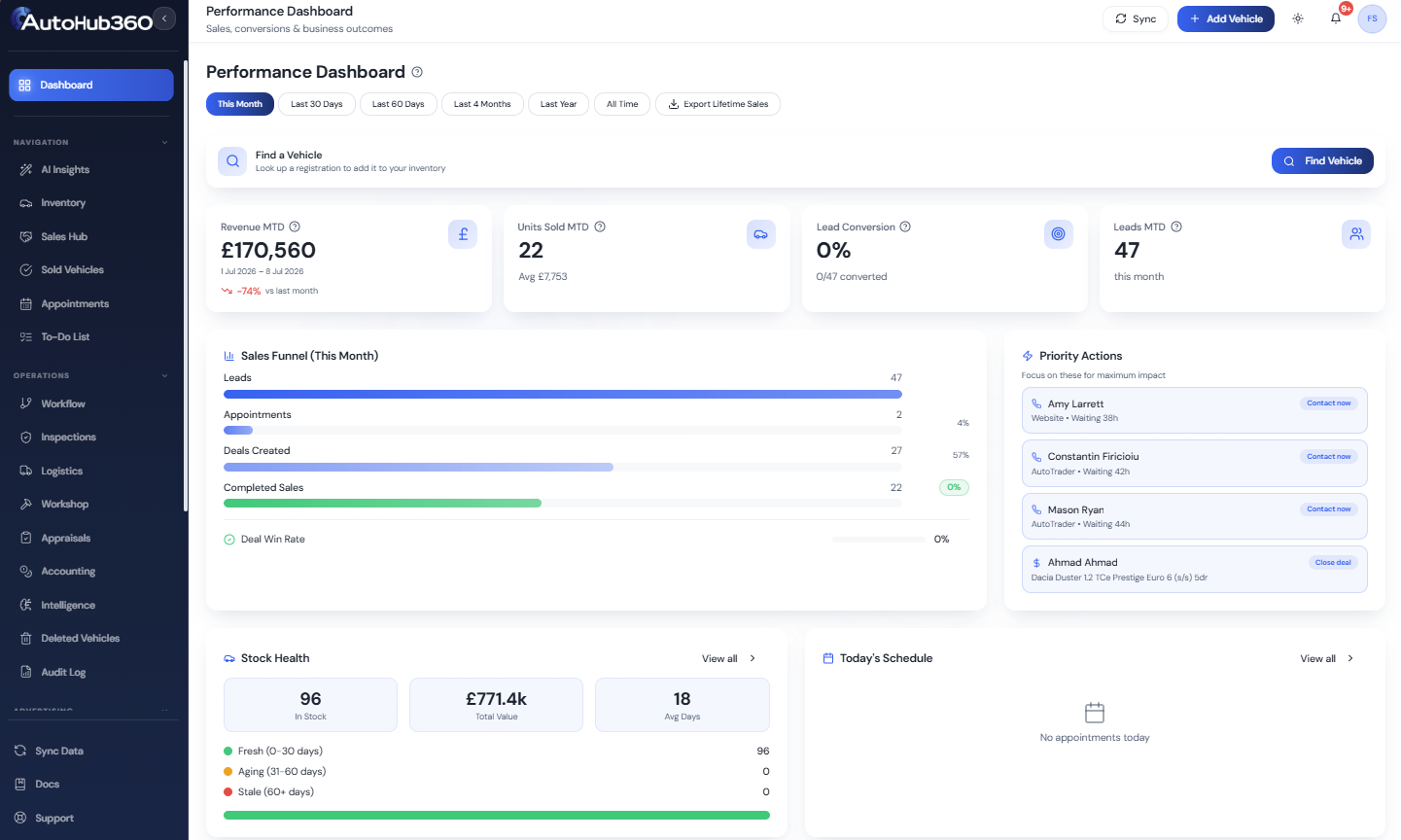Viewport: 1401px width, 840px height.
Task: Click the Lead Conversion info icon
Action: tap(905, 227)
